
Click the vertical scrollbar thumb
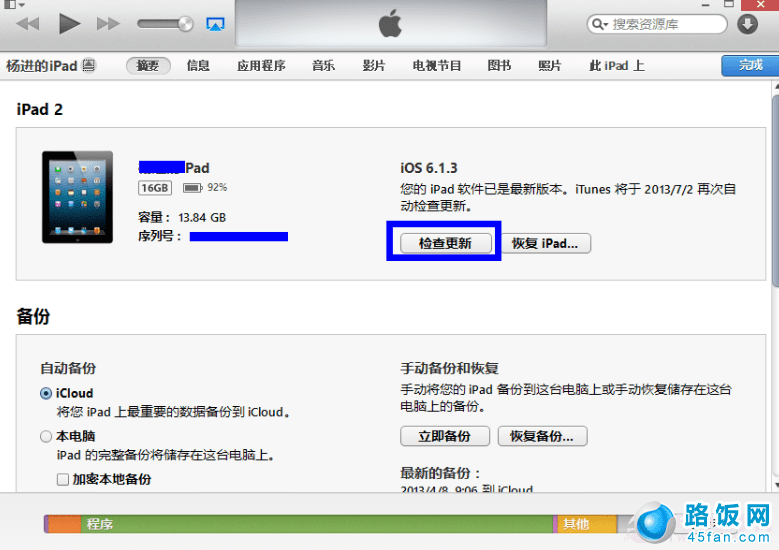pyautogui.click(x=776, y=191)
